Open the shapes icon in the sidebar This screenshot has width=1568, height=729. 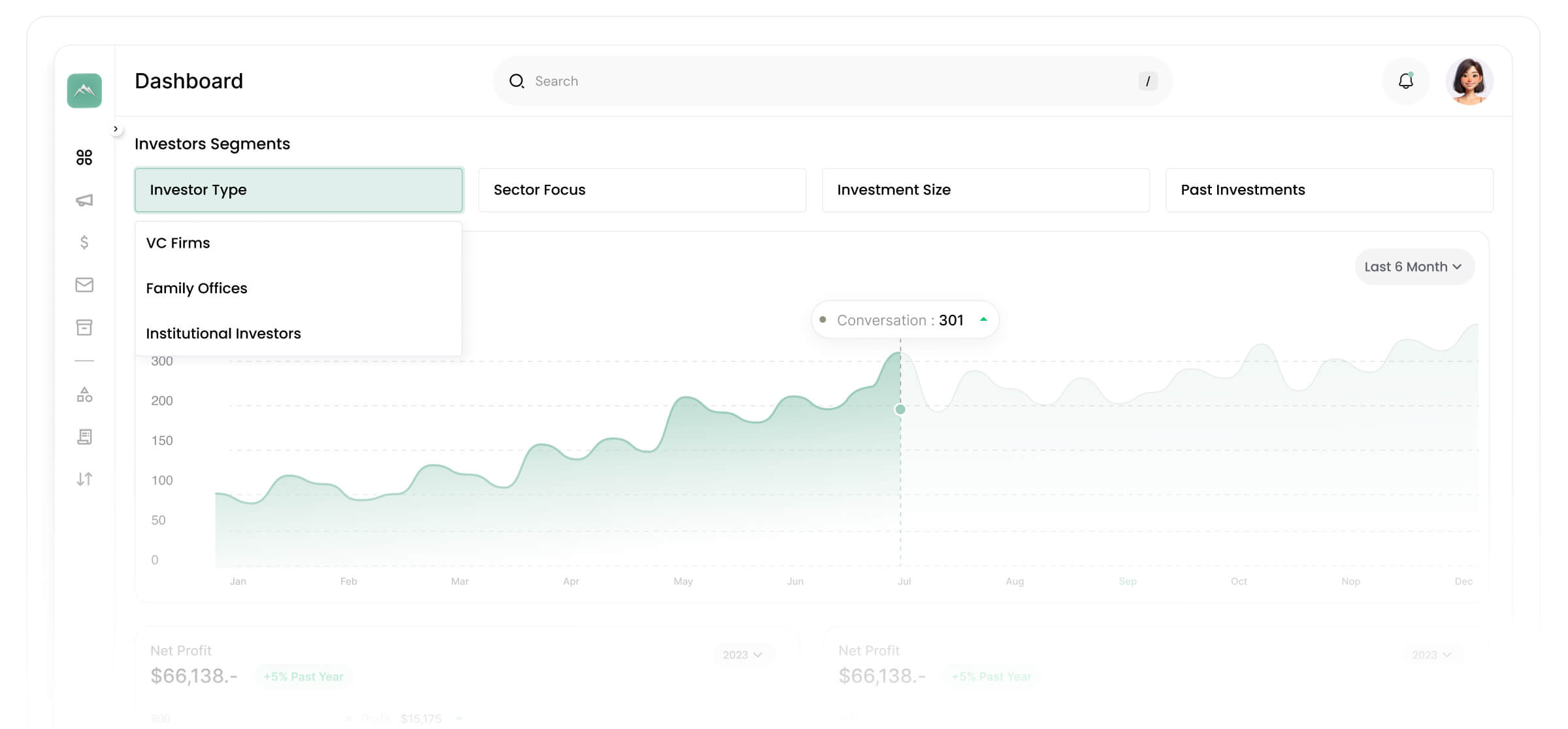coord(84,395)
